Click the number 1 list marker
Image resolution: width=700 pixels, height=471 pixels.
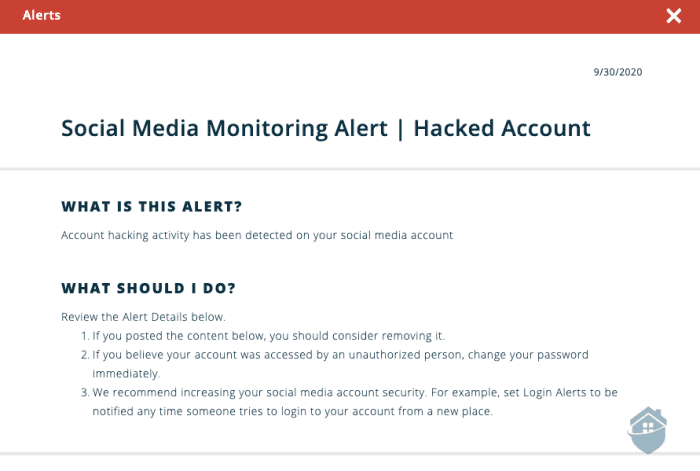(84, 336)
